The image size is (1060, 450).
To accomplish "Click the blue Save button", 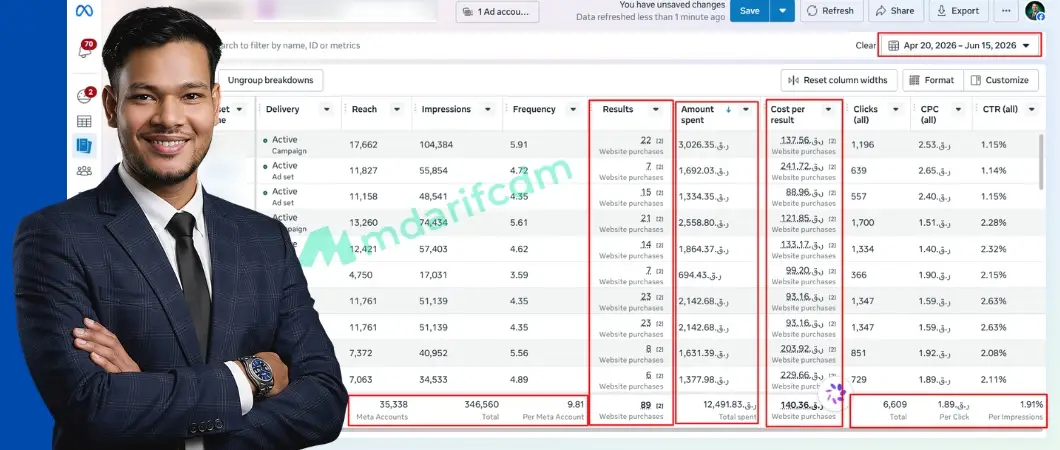I will [x=750, y=11].
